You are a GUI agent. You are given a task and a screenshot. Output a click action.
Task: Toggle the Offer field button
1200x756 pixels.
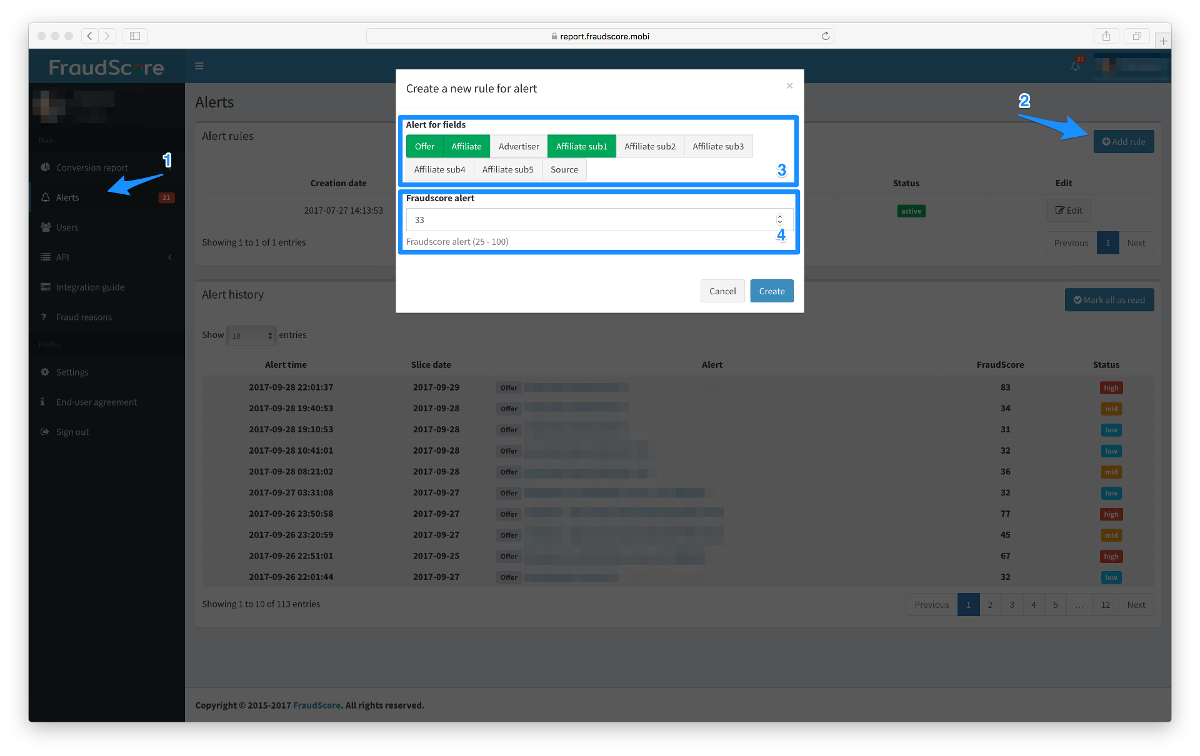(x=424, y=146)
